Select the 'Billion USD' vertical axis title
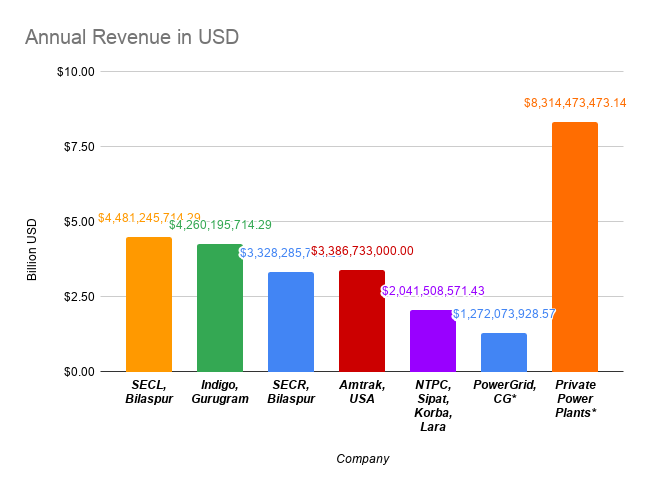Screen dimensions: 648x490 pos(32,250)
